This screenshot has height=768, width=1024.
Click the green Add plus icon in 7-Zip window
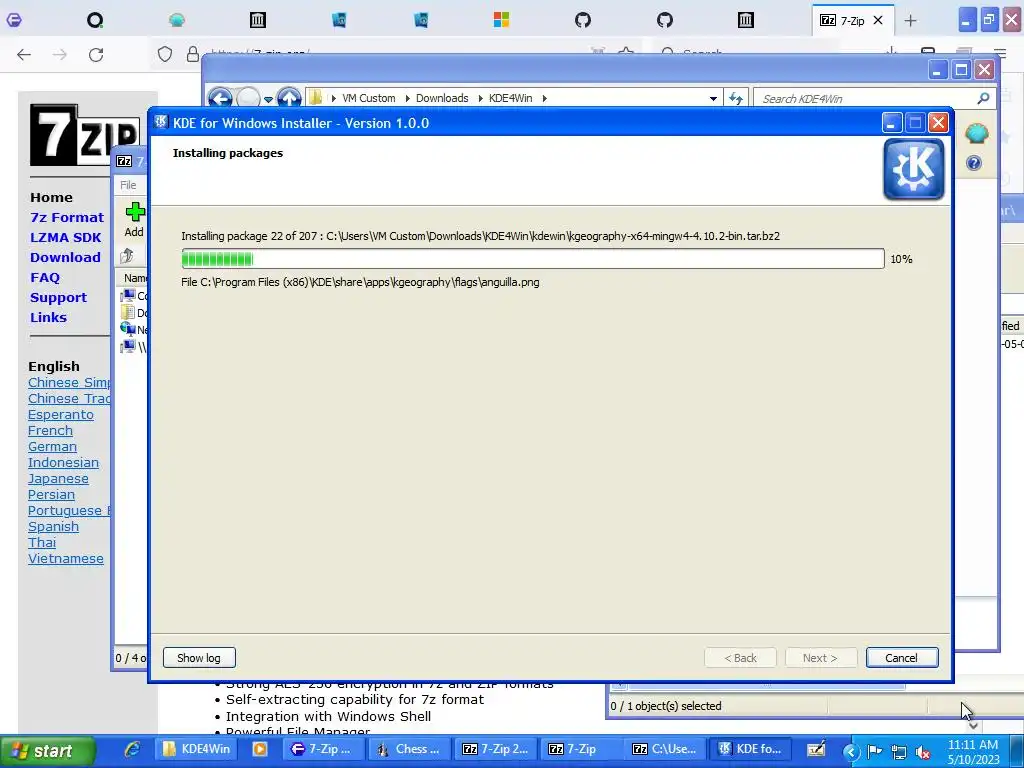click(x=135, y=212)
